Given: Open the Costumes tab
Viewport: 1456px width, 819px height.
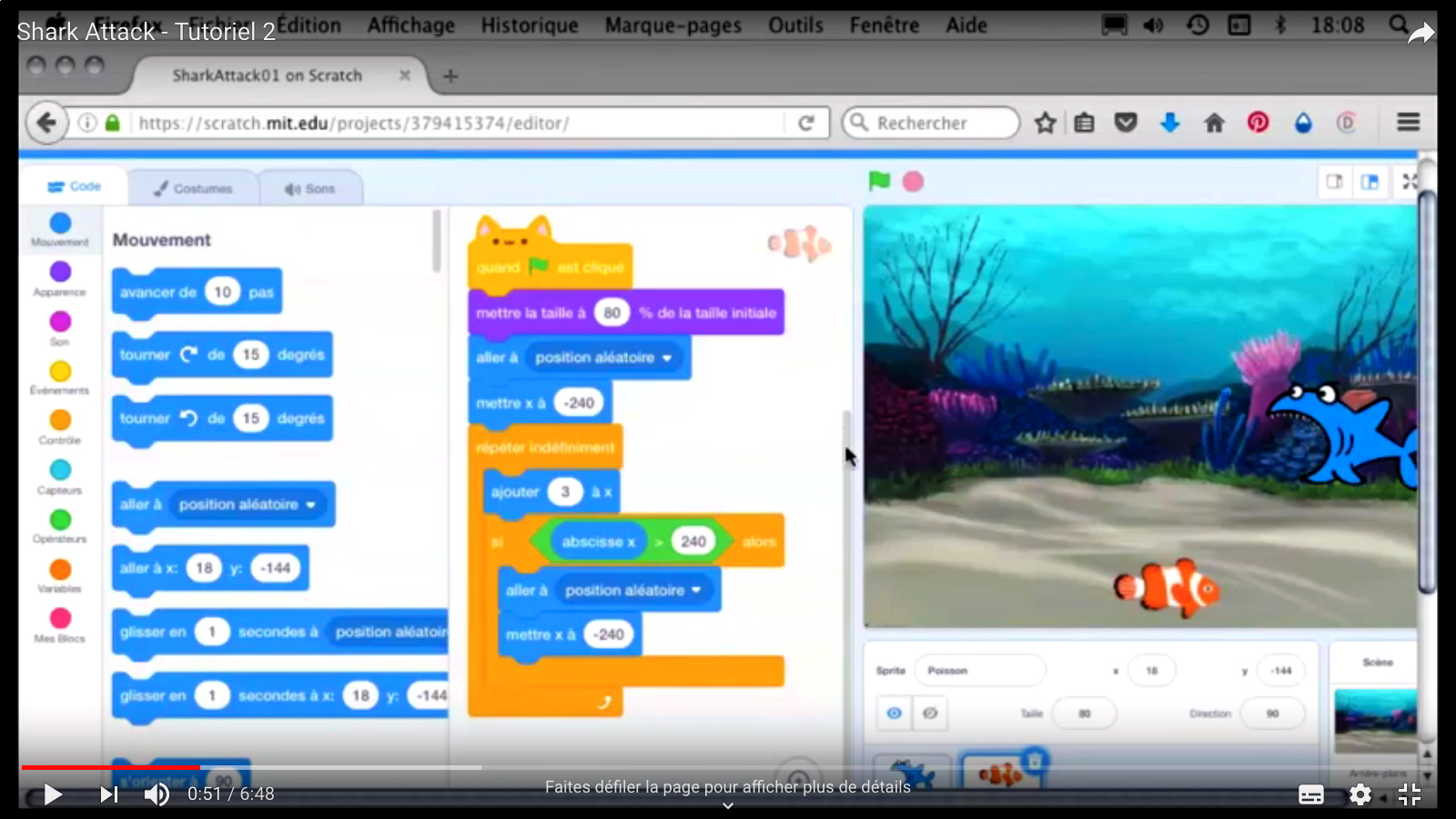Looking at the screenshot, I should [x=193, y=188].
